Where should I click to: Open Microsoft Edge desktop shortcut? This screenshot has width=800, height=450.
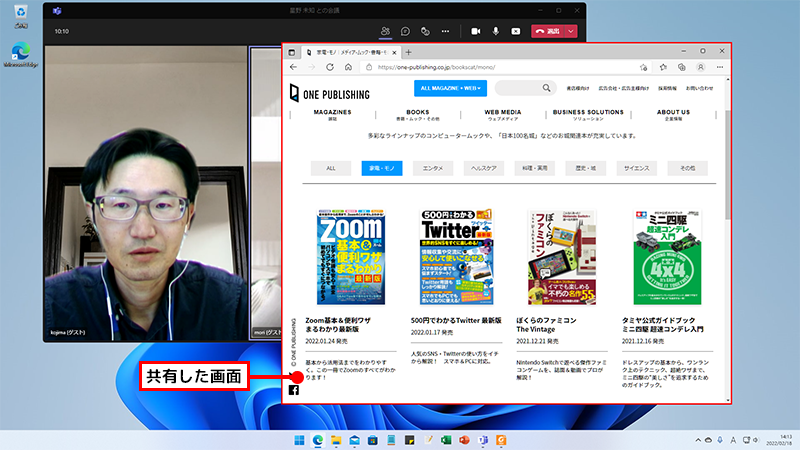tap(20, 55)
